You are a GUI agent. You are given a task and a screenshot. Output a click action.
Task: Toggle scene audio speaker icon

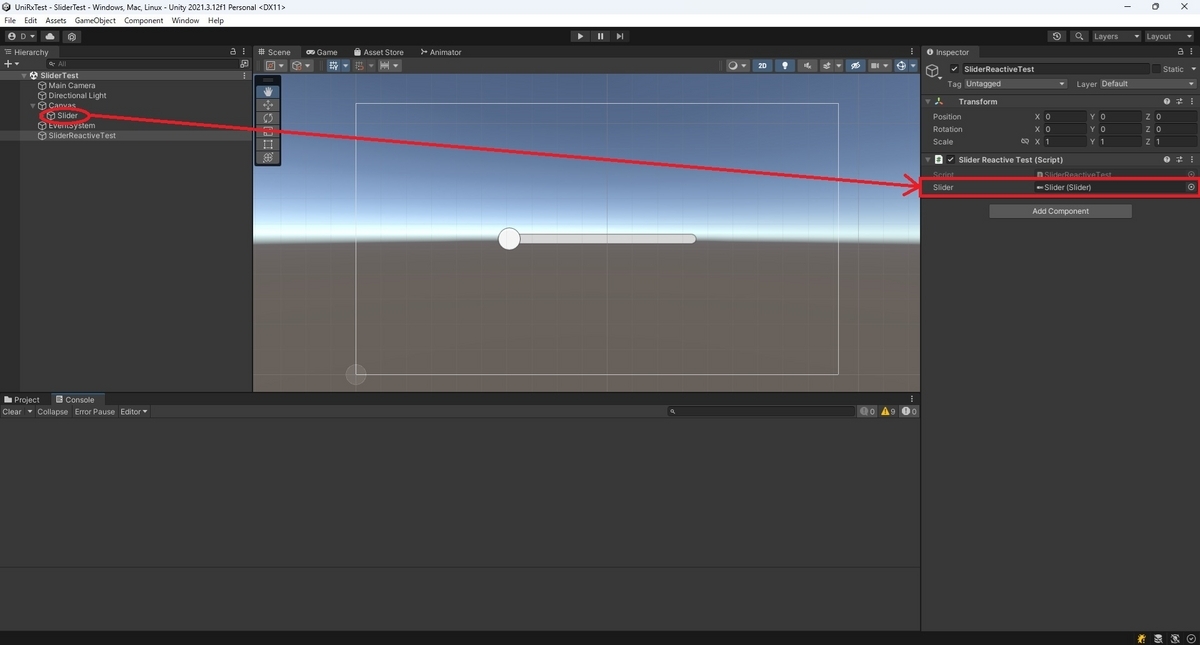[808, 66]
